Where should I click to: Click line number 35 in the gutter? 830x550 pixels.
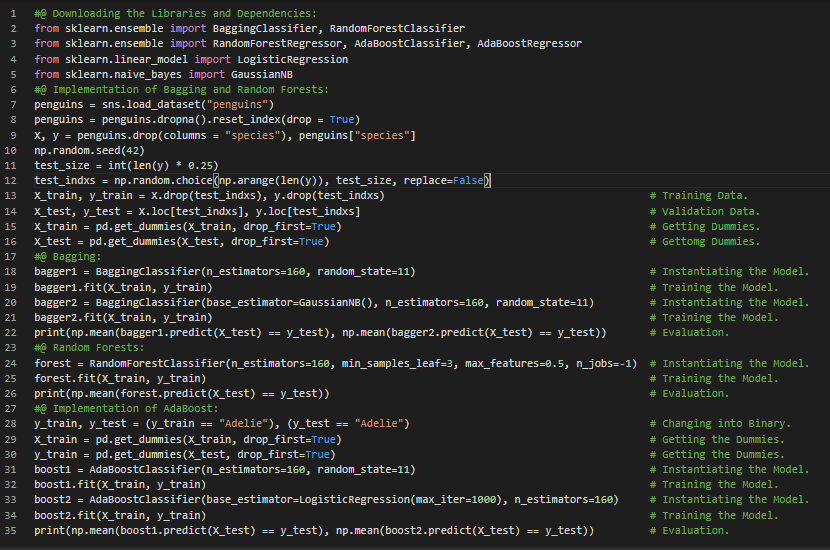coord(13,530)
